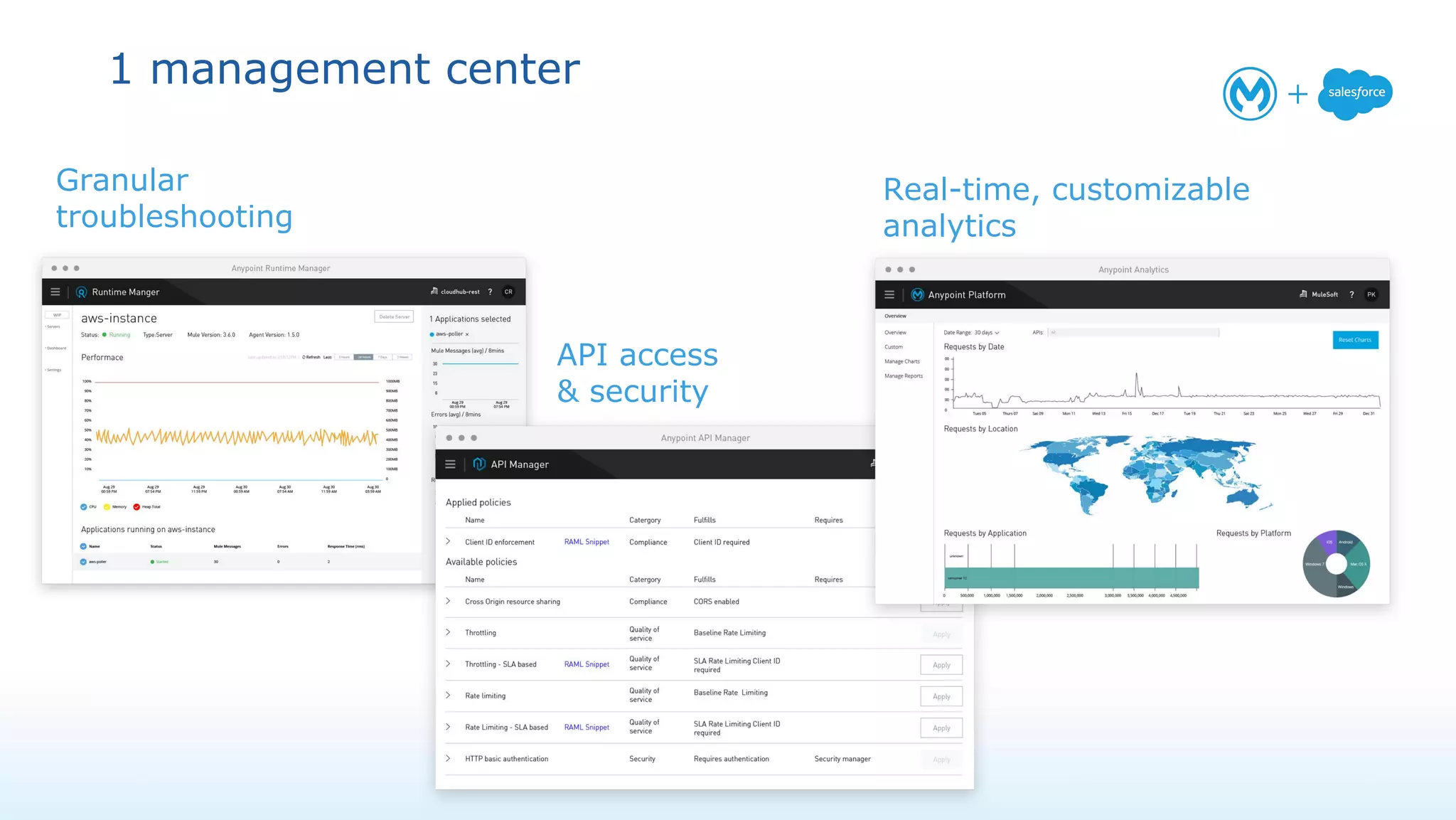The height and width of the screenshot is (820, 1456).
Task: Click the Reset Charts button
Action: 1355,340
